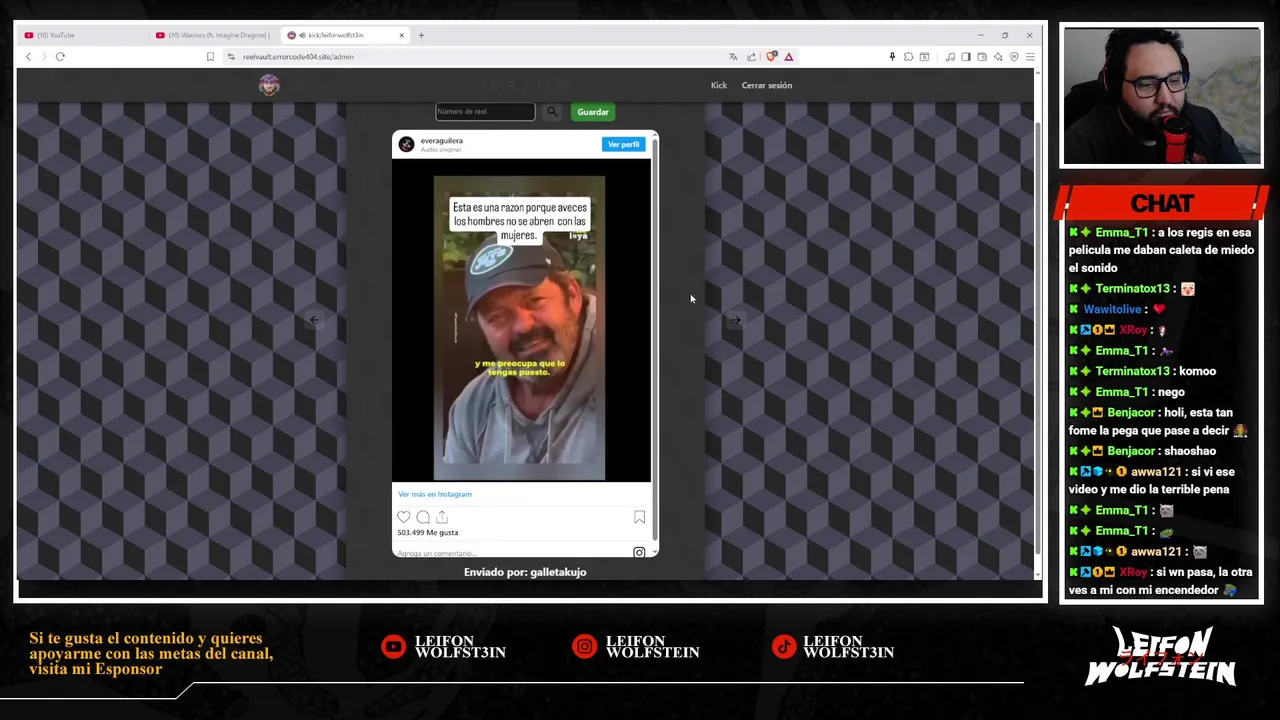Go to previous reel with left arrow
Screen dimensions: 1280x720
tap(314, 320)
